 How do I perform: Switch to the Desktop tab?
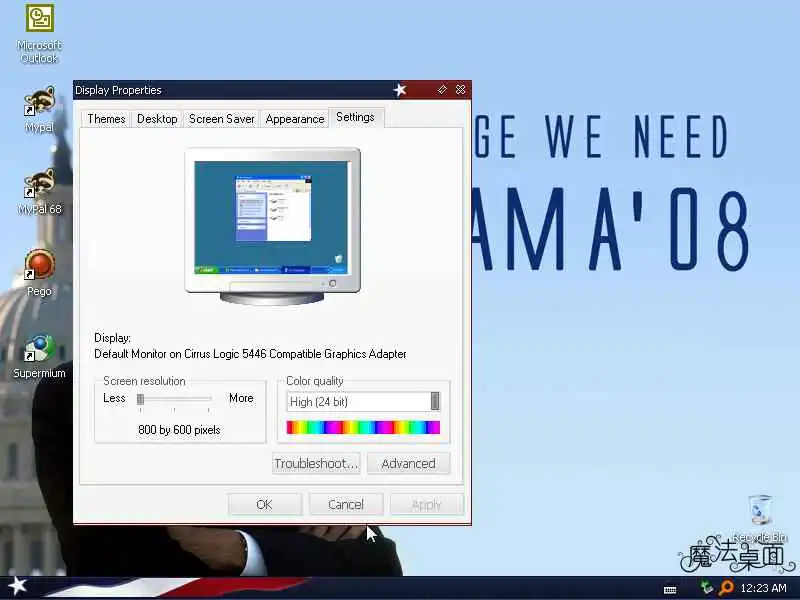pos(157,119)
